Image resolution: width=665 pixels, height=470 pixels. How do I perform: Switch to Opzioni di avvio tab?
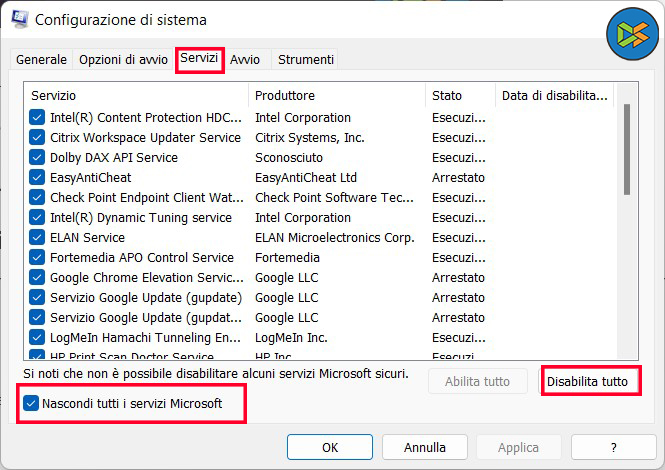pyautogui.click(x=123, y=60)
